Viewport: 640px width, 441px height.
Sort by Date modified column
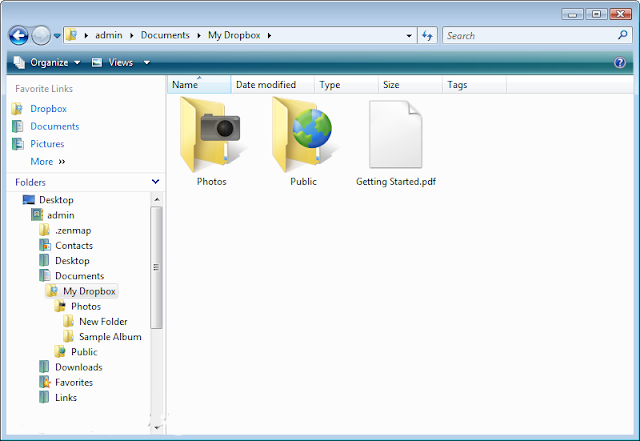pos(273,85)
